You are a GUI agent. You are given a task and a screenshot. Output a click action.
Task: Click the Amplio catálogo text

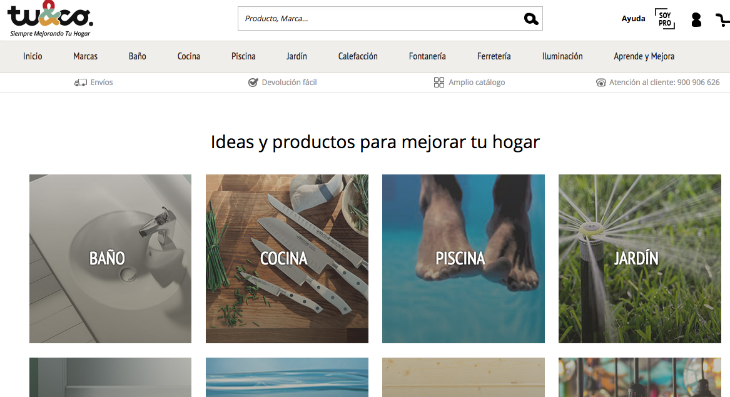pyautogui.click(x=477, y=82)
